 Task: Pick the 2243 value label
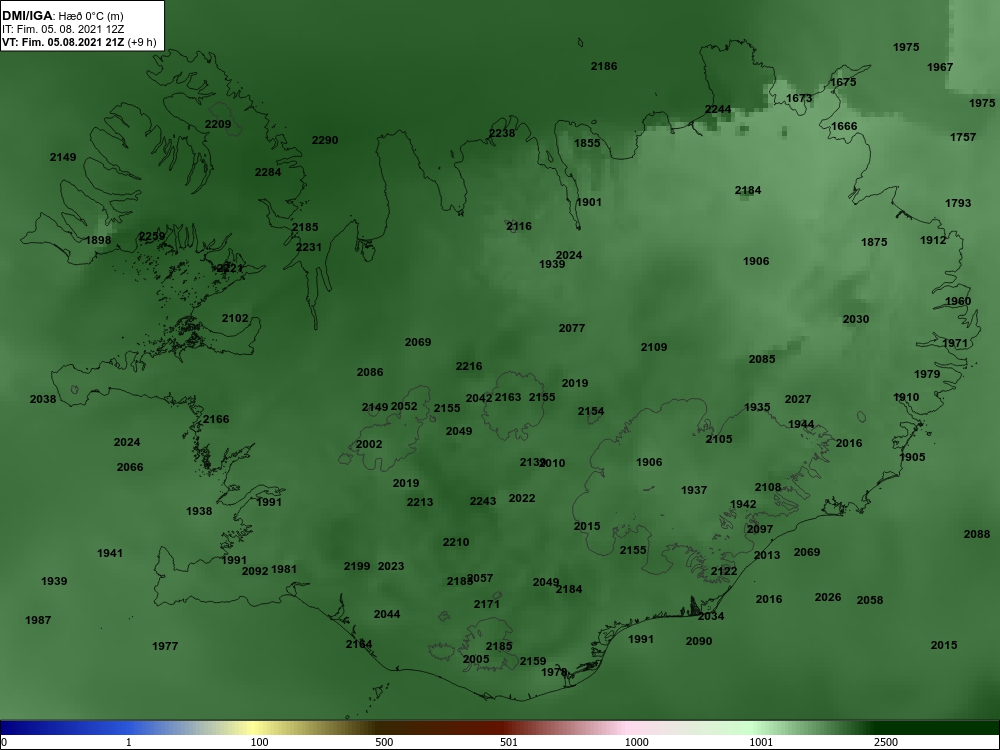(483, 502)
